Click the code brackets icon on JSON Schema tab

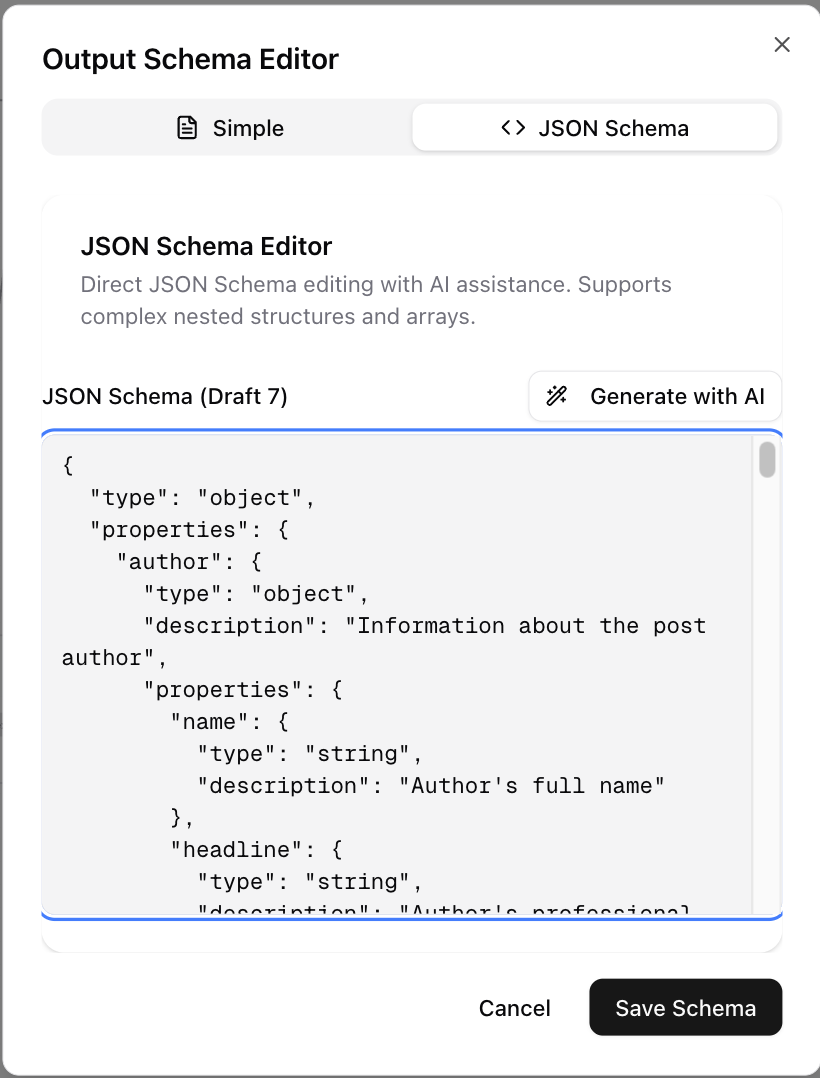pos(513,127)
